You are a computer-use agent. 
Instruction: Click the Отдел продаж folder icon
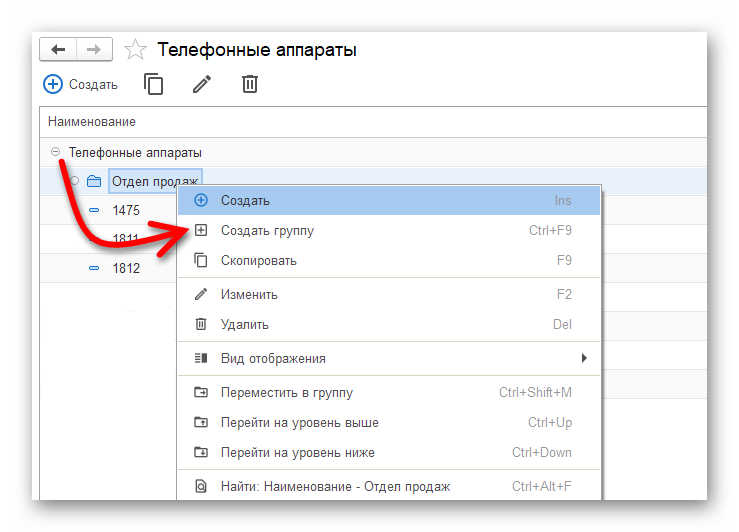94,181
